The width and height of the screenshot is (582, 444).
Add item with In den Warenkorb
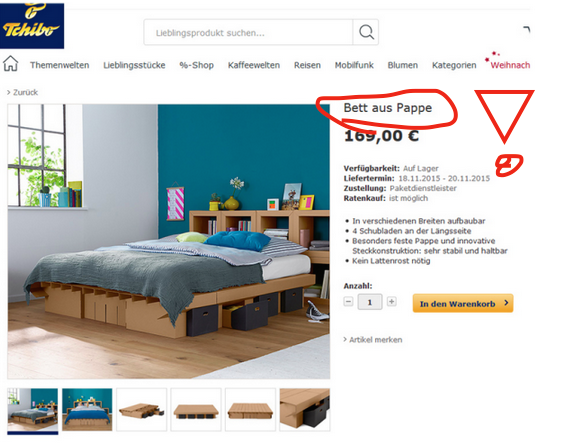point(463,303)
